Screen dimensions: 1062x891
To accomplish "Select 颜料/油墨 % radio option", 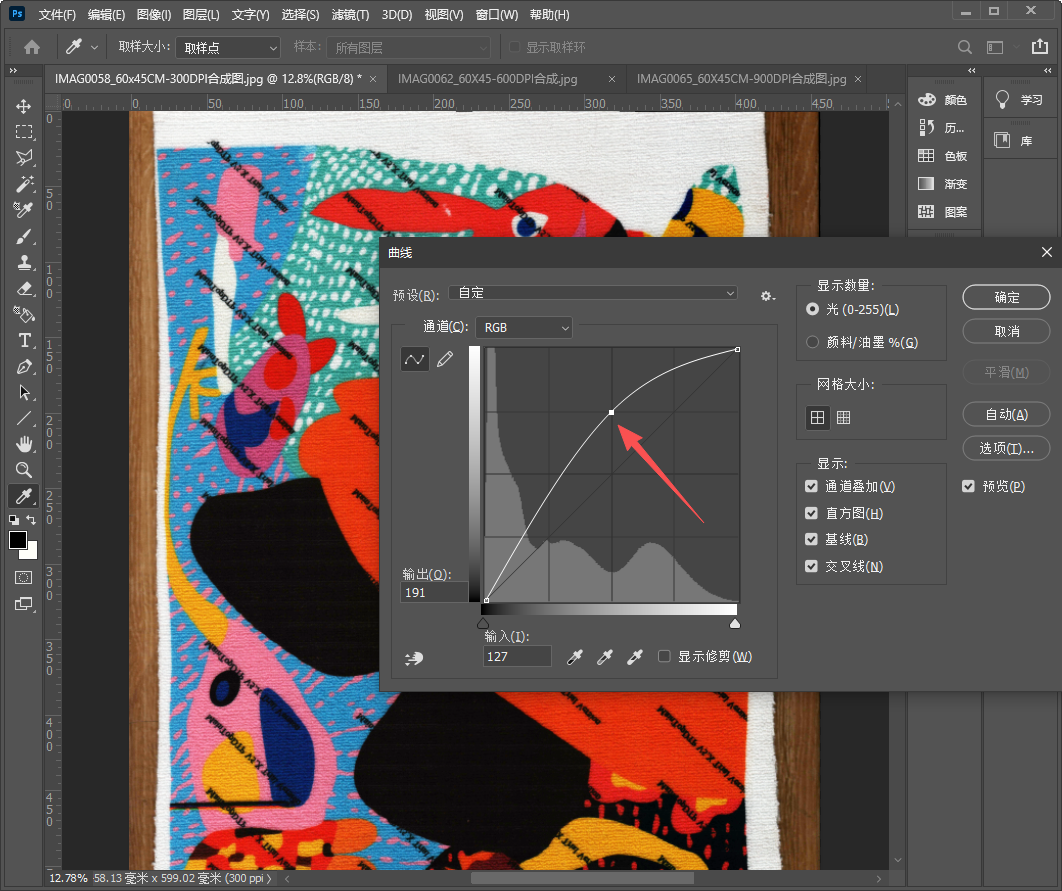I will tap(814, 342).
